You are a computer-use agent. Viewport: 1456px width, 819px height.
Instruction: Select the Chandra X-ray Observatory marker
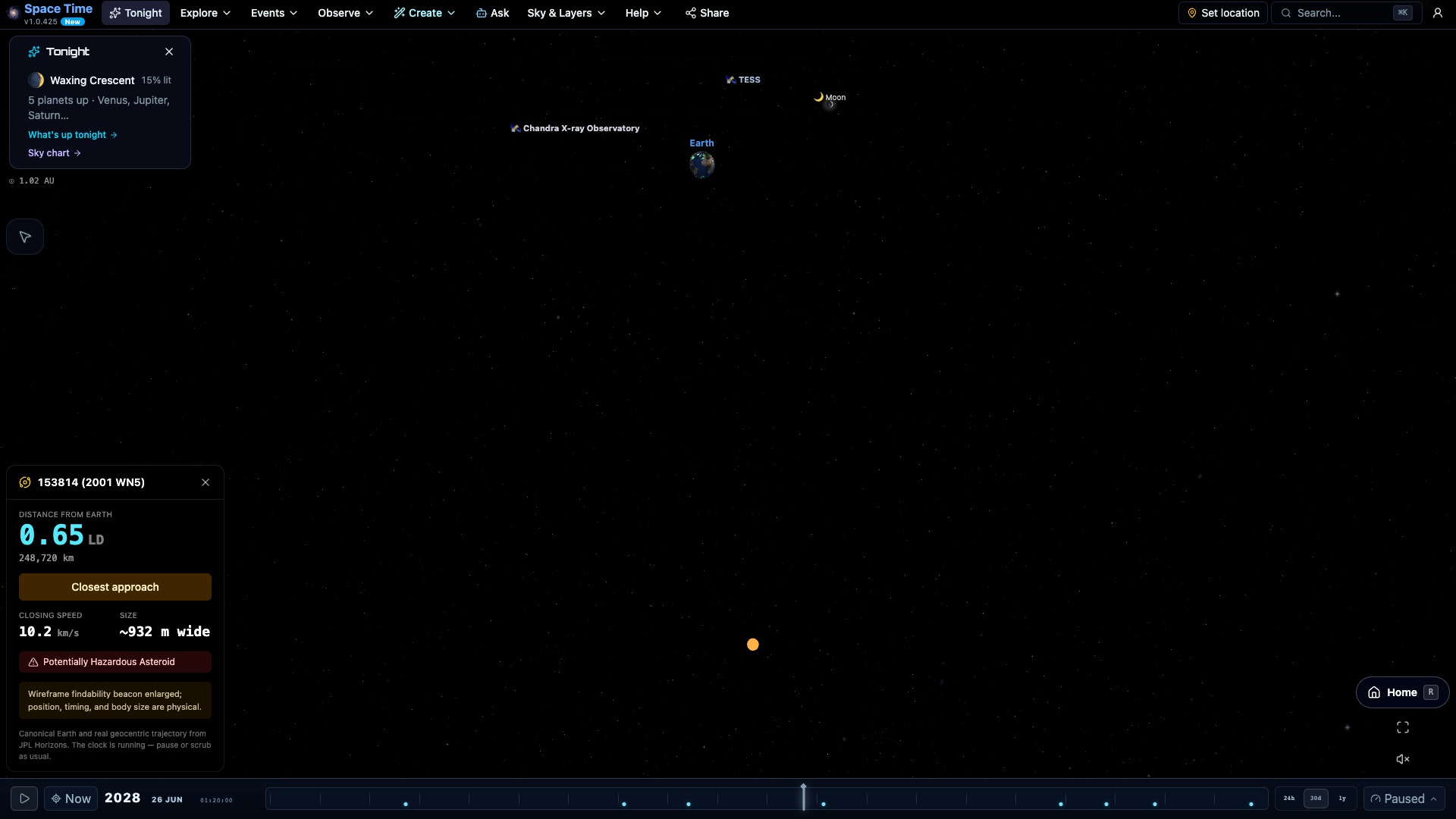click(x=575, y=129)
